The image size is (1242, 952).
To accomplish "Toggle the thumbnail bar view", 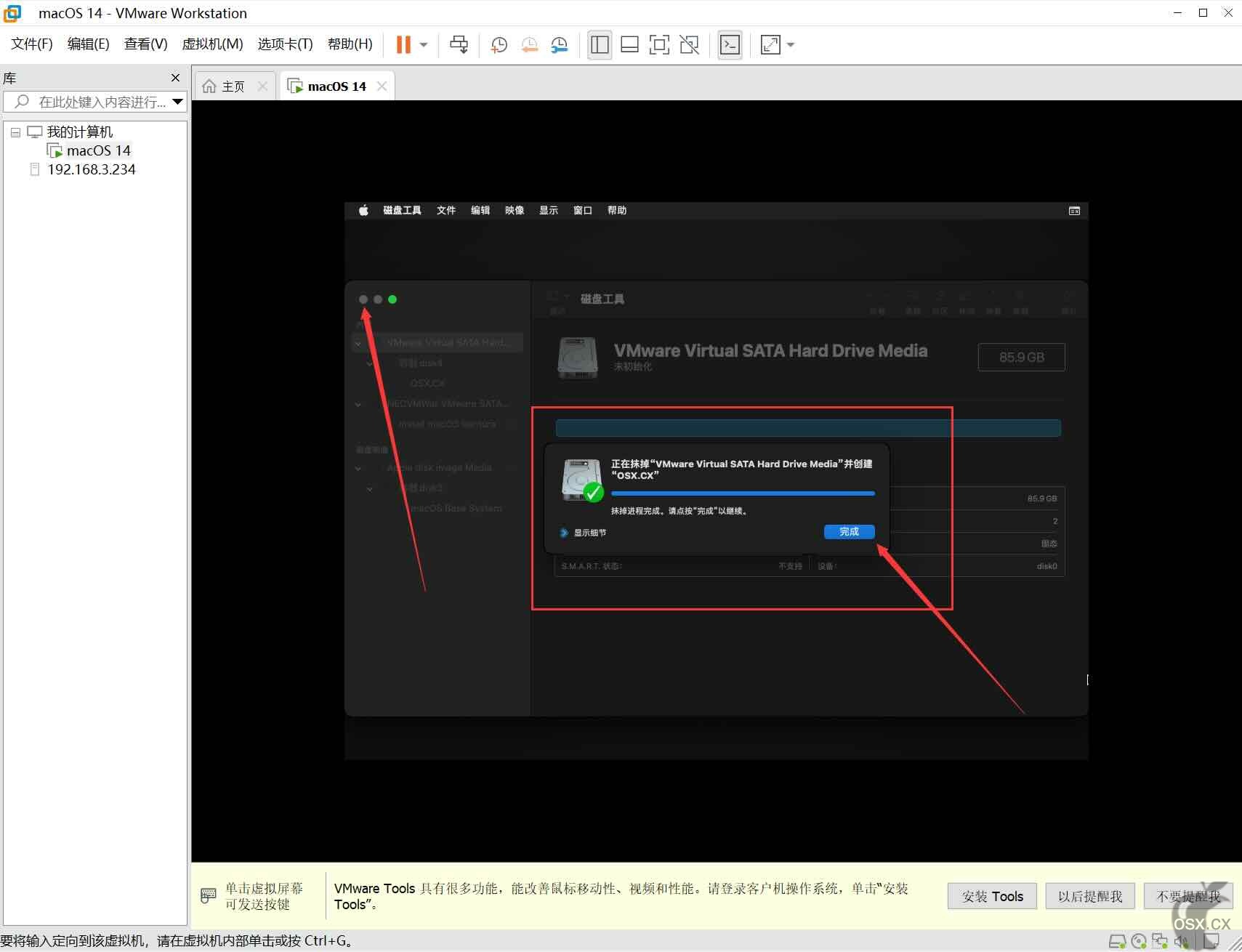I will (x=629, y=44).
